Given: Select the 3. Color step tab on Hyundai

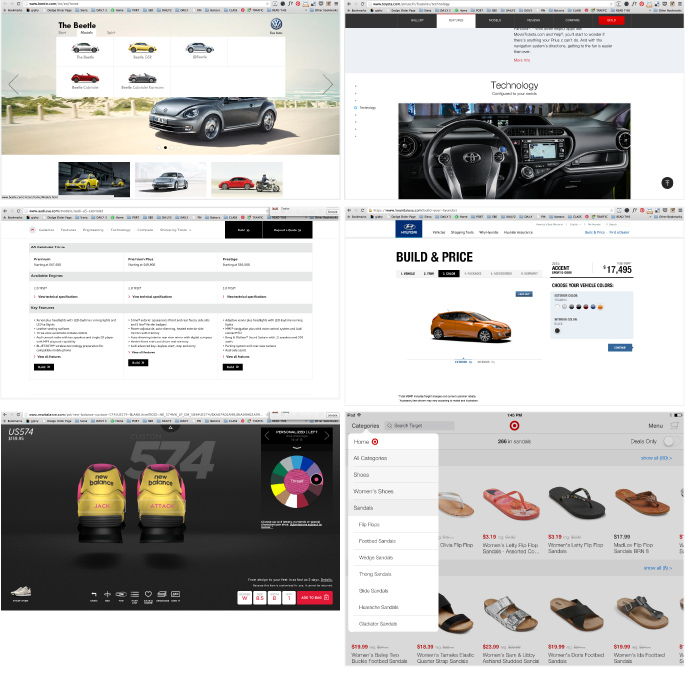Looking at the screenshot, I should point(449,273).
